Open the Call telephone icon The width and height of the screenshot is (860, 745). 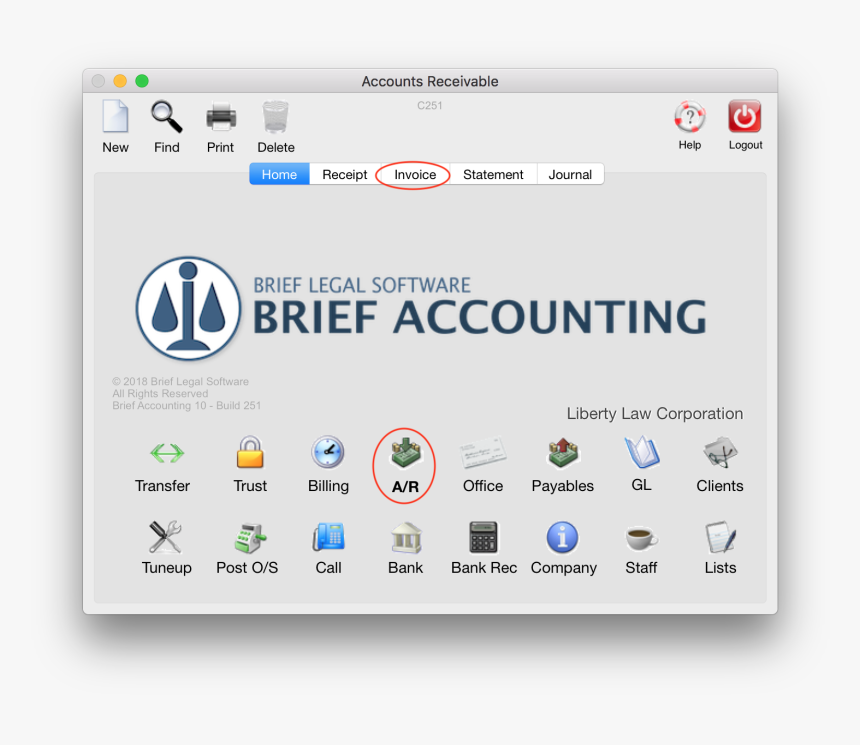coord(329,537)
